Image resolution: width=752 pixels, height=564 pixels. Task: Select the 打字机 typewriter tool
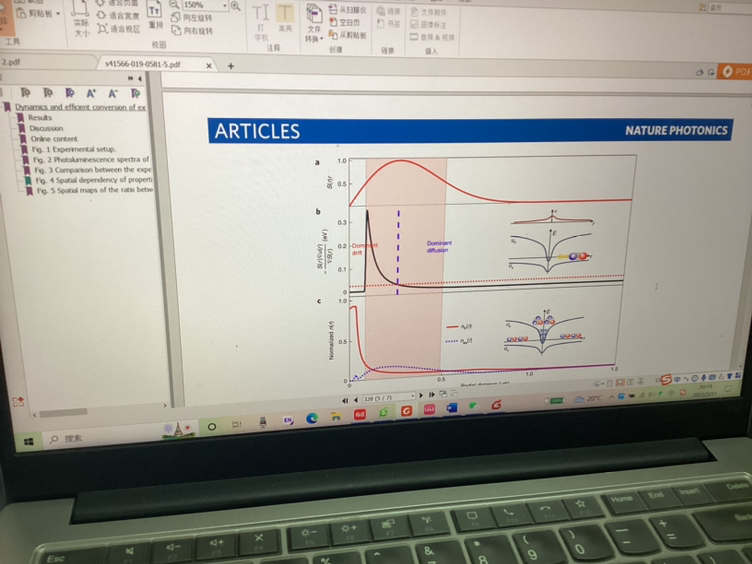coord(261,23)
